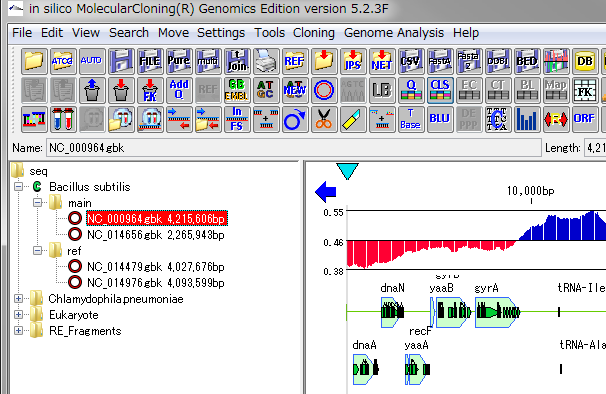This screenshot has height=394, width=606.
Task: Click the gyrA gene feature
Action: (x=498, y=312)
